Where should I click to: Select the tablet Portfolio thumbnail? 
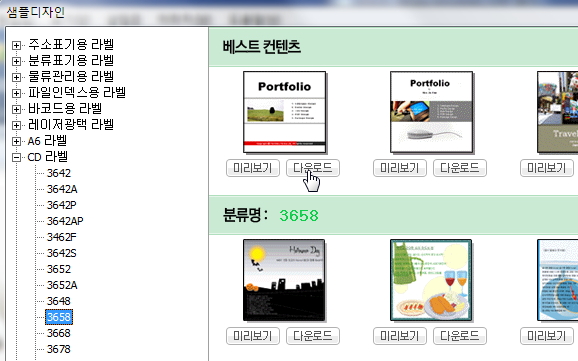[431, 112]
